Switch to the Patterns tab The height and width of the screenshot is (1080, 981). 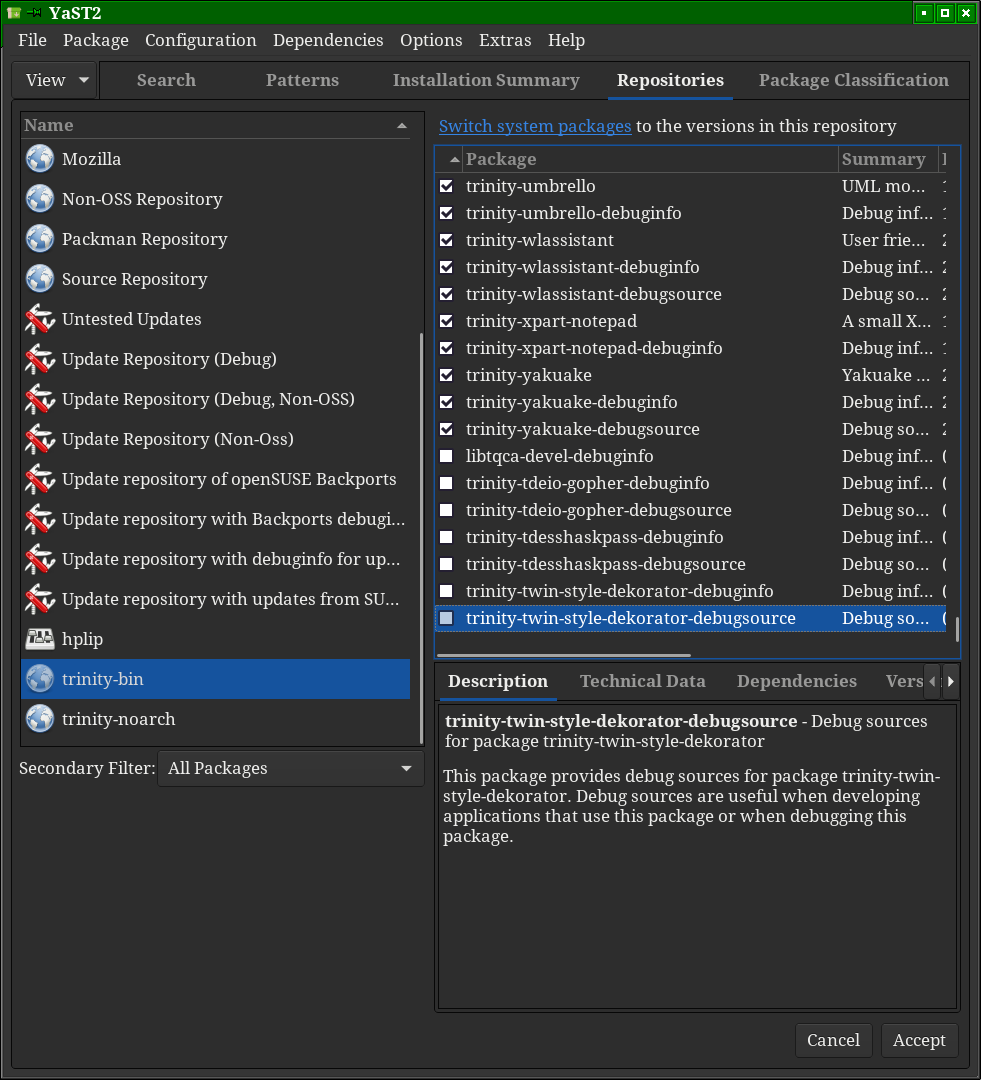pyautogui.click(x=302, y=80)
